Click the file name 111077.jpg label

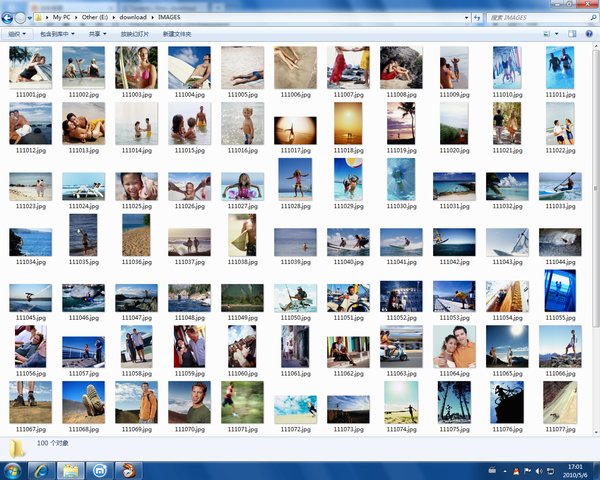click(x=560, y=429)
